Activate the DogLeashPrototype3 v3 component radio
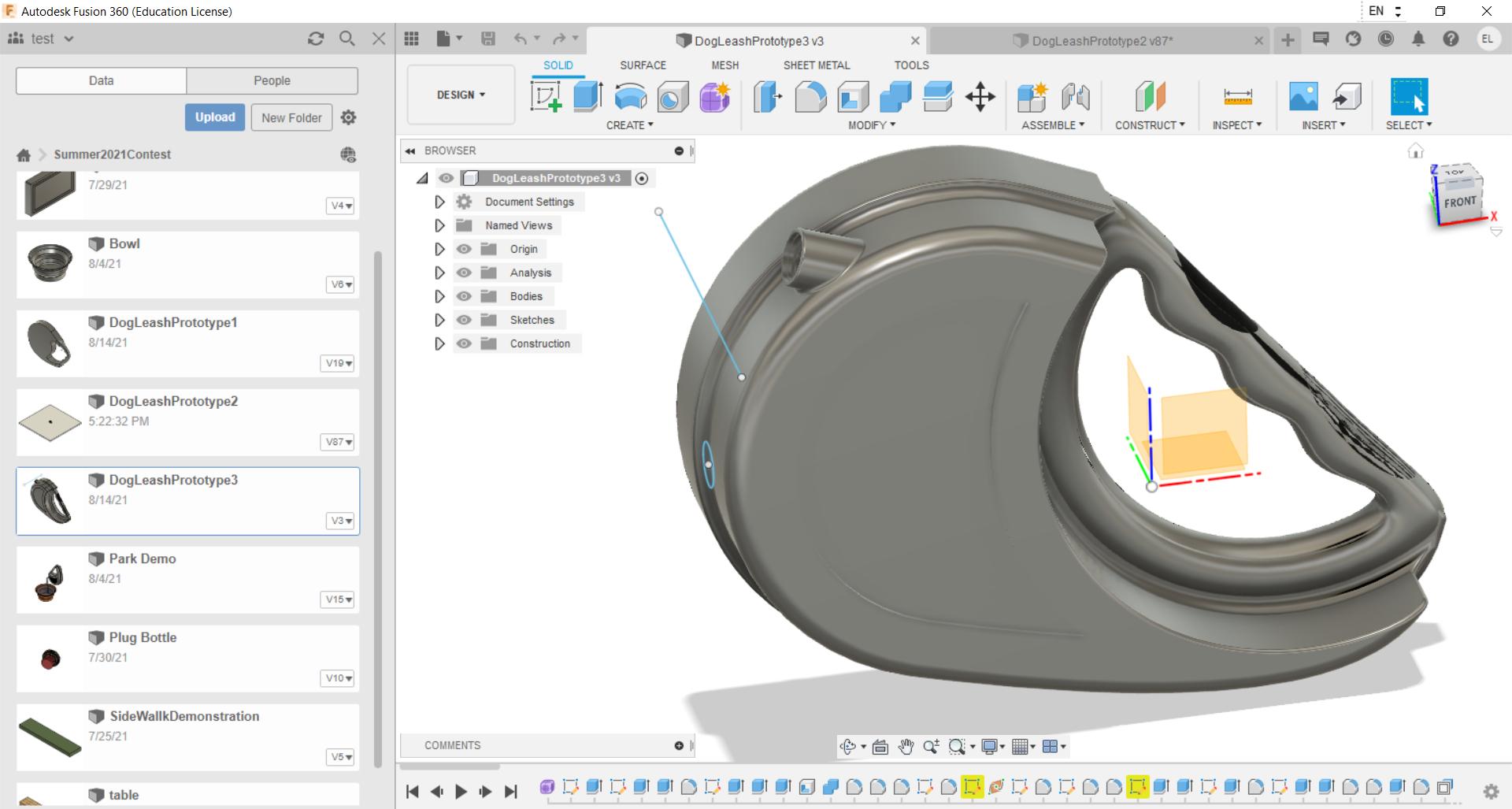Screen dimensions: 1512x809 tap(642, 178)
